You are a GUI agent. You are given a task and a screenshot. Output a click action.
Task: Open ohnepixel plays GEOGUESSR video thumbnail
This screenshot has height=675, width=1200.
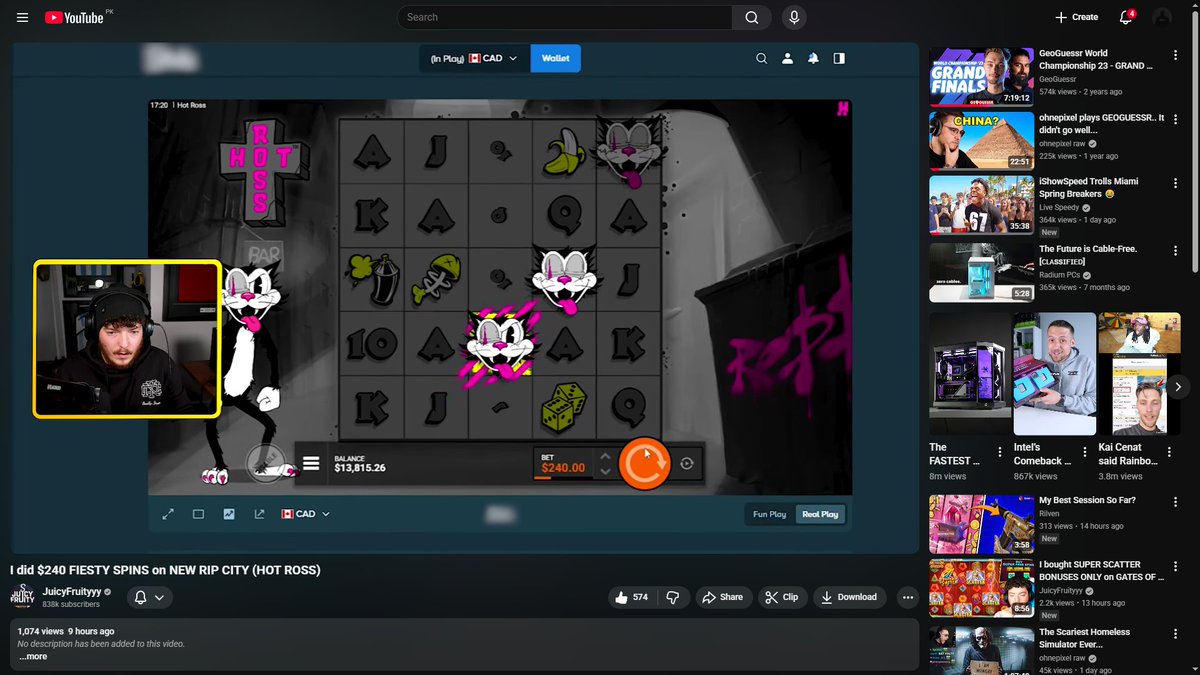pos(981,141)
